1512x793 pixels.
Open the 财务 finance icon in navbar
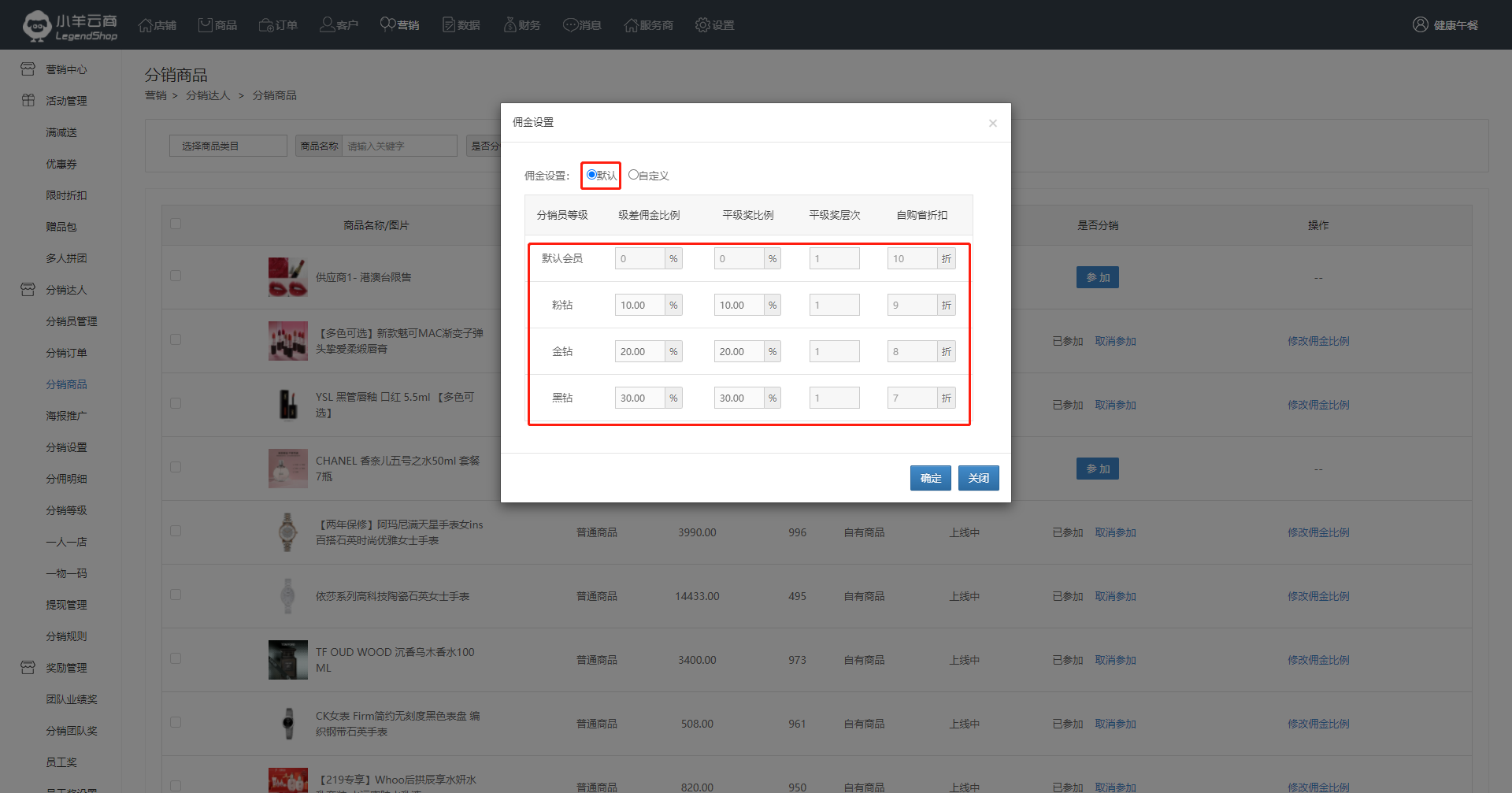point(510,25)
